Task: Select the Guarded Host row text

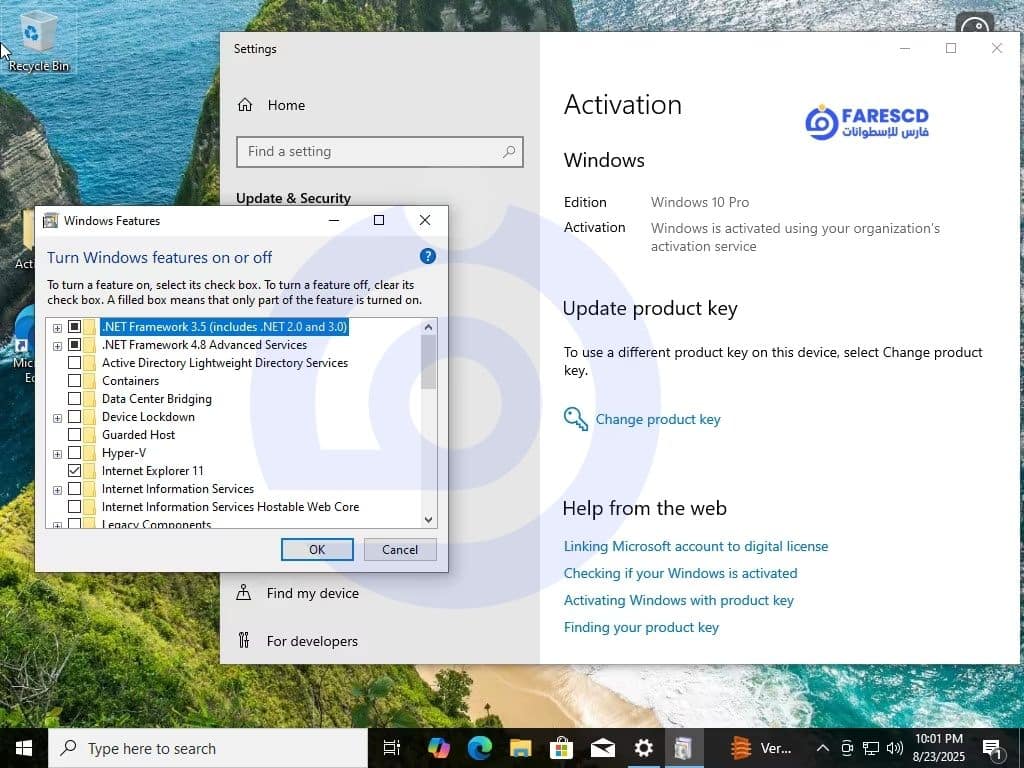Action: 138,435
